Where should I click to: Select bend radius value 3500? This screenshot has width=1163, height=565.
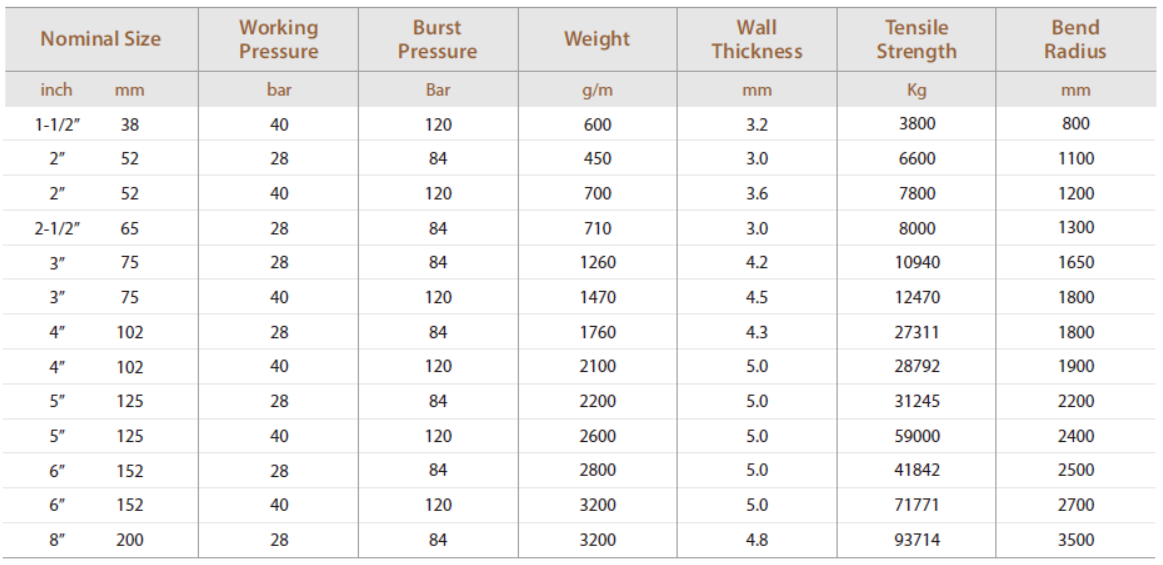1075,539
